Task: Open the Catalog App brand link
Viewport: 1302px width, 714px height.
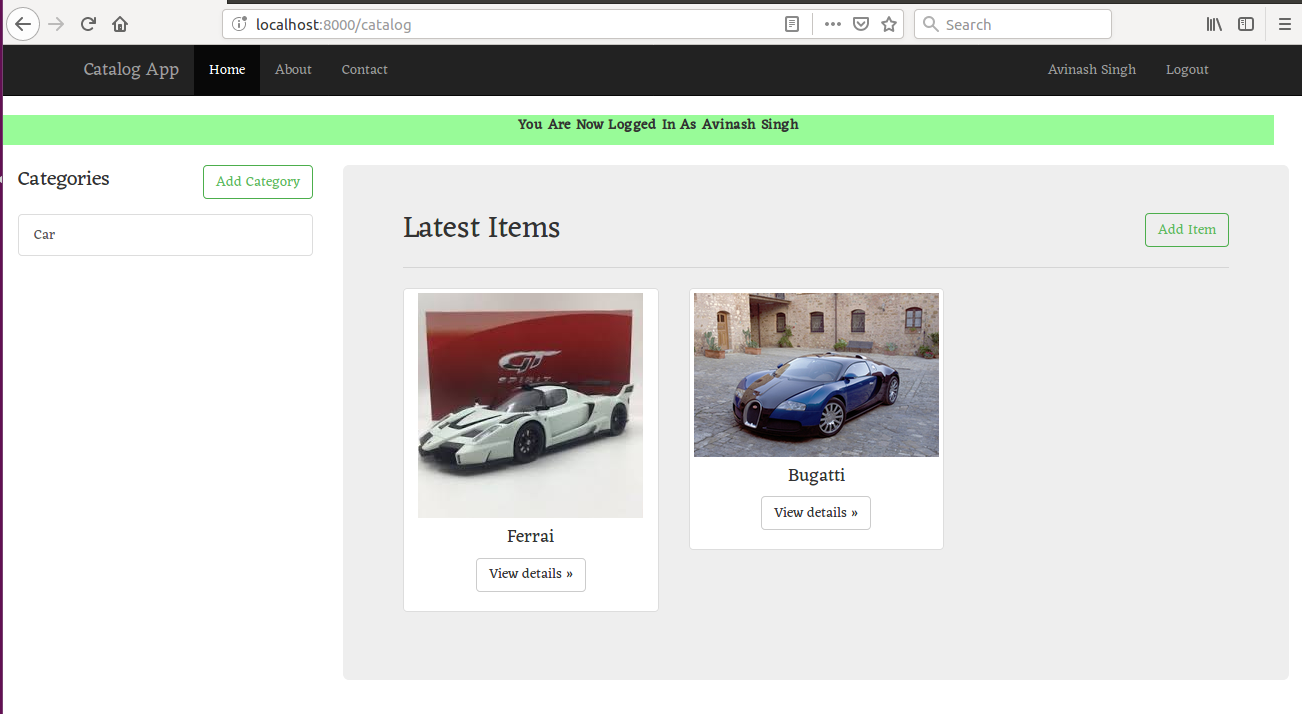Action: 131,70
